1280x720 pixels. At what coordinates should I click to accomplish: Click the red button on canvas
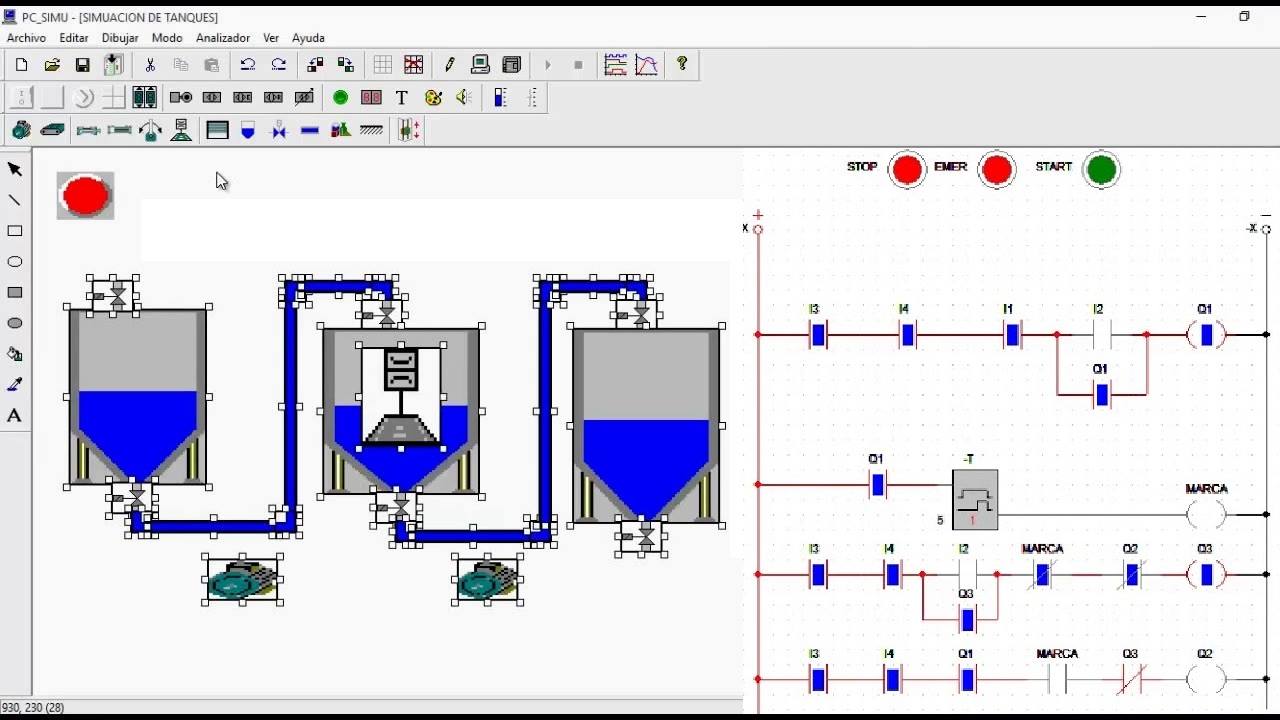(85, 195)
